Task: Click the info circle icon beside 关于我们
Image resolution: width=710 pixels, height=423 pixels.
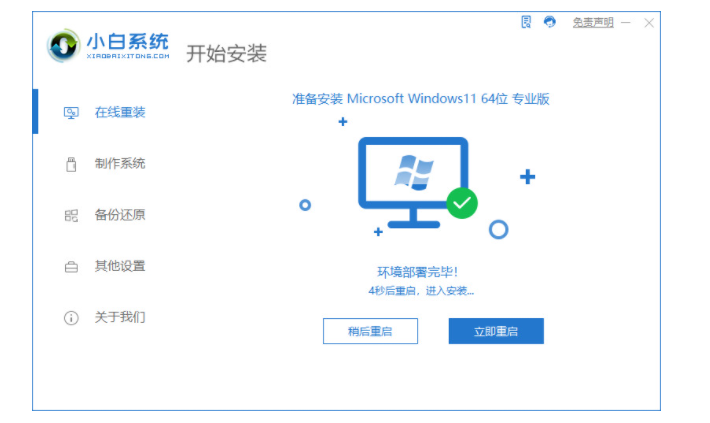Action: (71, 318)
